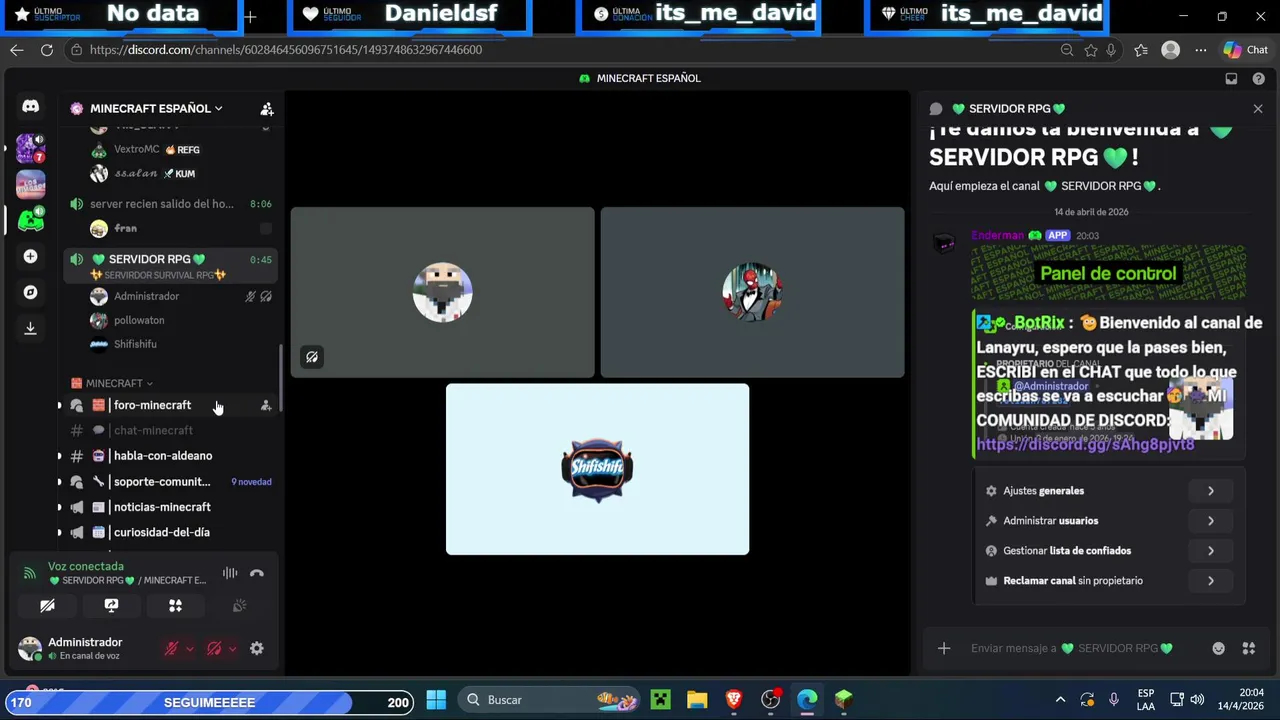Viewport: 1280px width, 720px height.
Task: Click Add a Server plus icon
Action: (31, 257)
